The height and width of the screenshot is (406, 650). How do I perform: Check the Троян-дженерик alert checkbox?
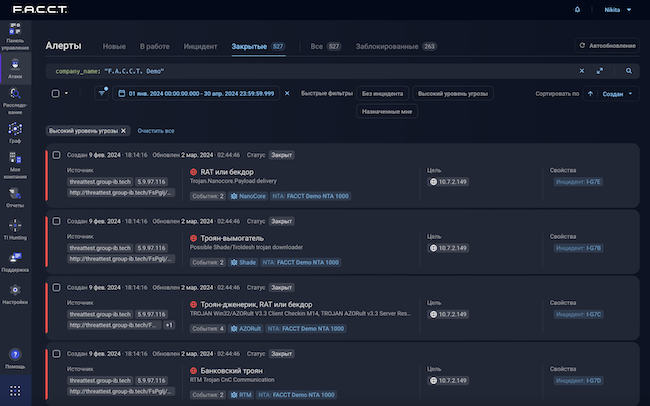[x=56, y=288]
